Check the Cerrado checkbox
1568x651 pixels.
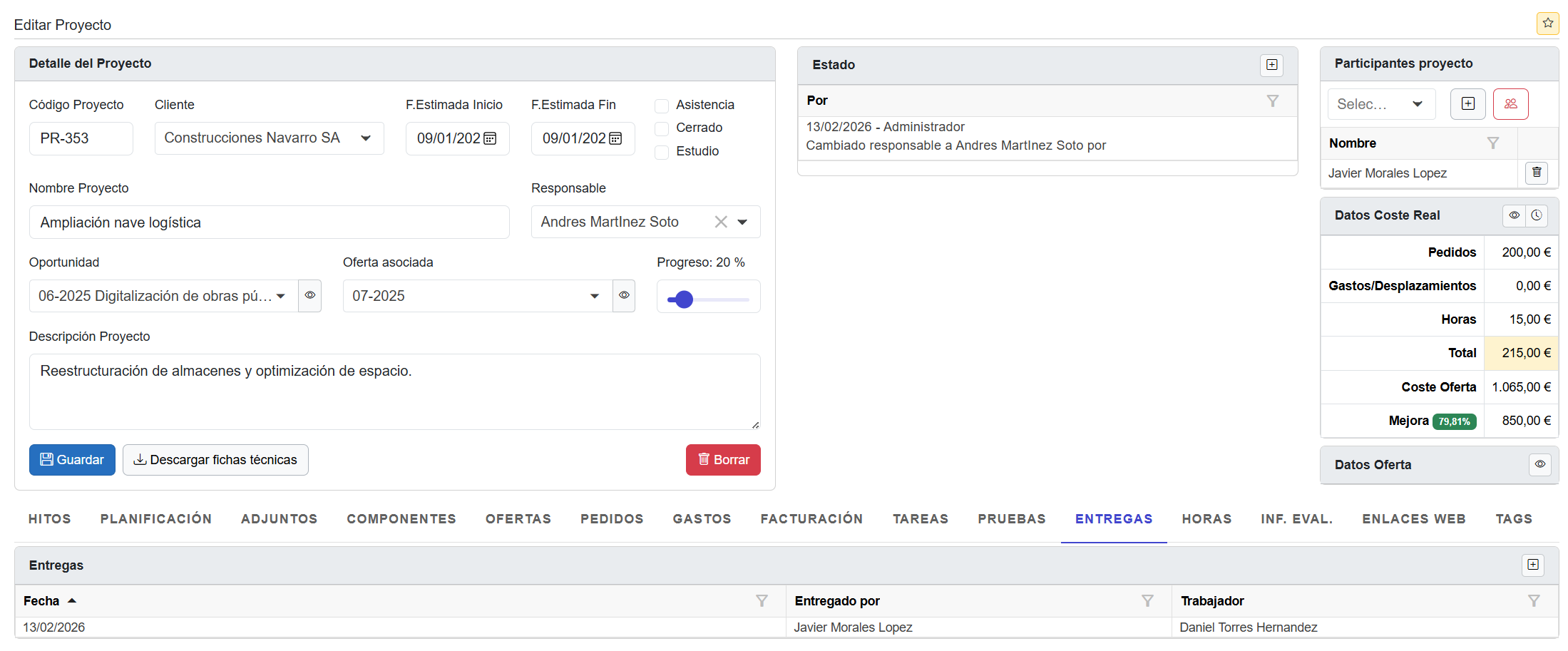pos(662,128)
